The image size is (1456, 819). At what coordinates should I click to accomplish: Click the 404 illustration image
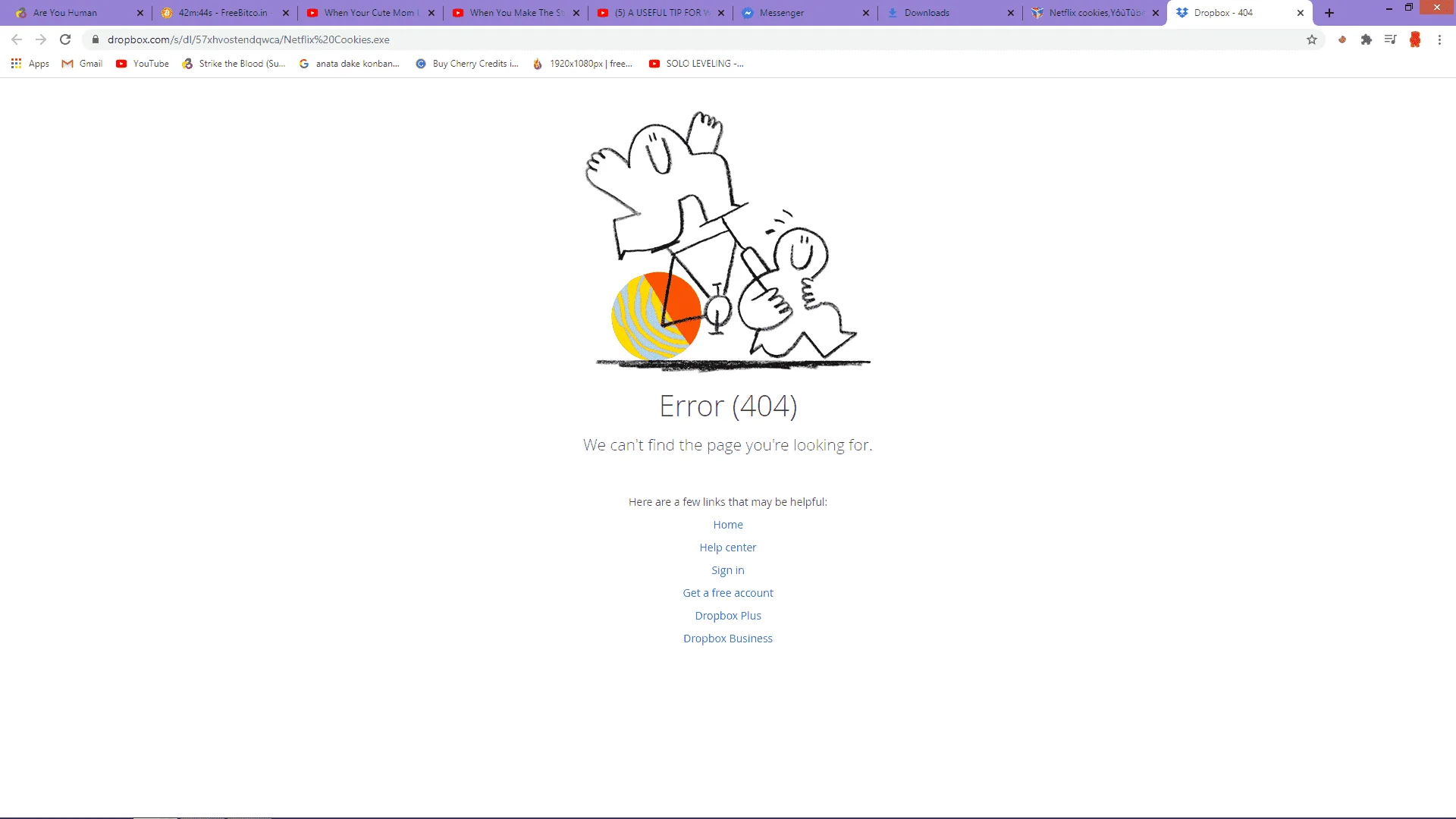tap(728, 241)
